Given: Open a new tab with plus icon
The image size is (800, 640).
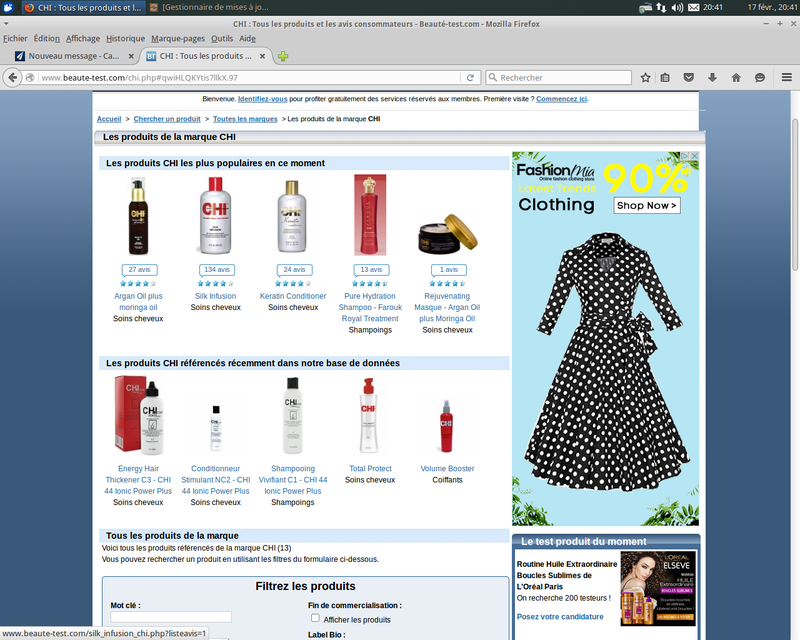Looking at the screenshot, I should click(x=283, y=56).
